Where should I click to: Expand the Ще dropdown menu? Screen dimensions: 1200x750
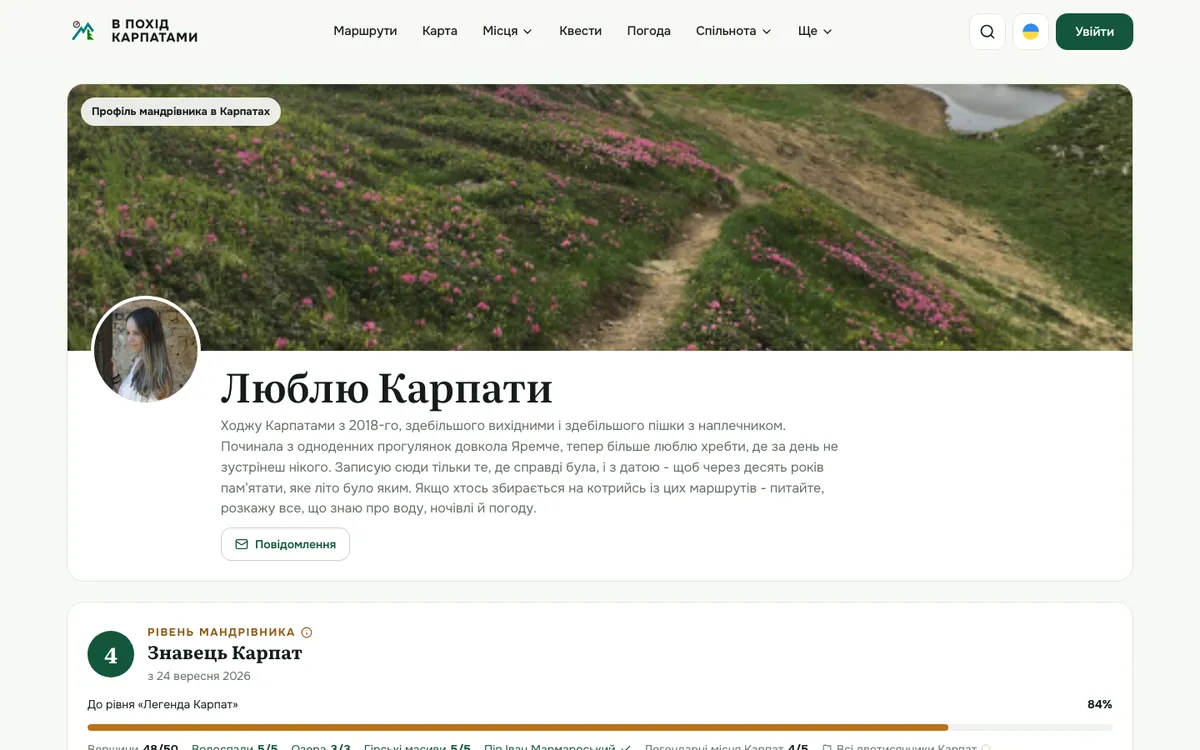(815, 31)
